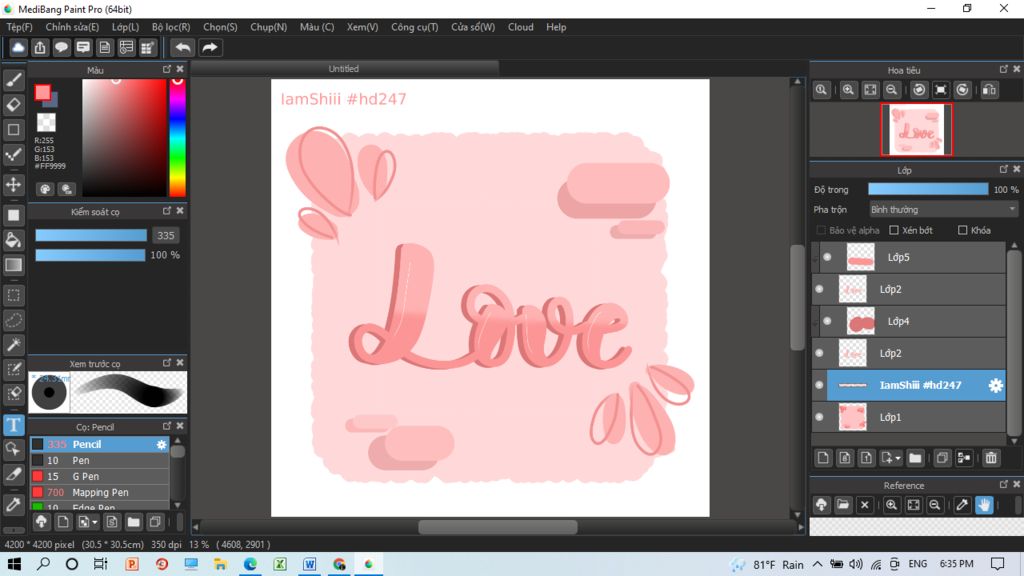Image resolution: width=1024 pixels, height=576 pixels.
Task: Float the Kiểm soát cọ panel
Action: tap(167, 211)
